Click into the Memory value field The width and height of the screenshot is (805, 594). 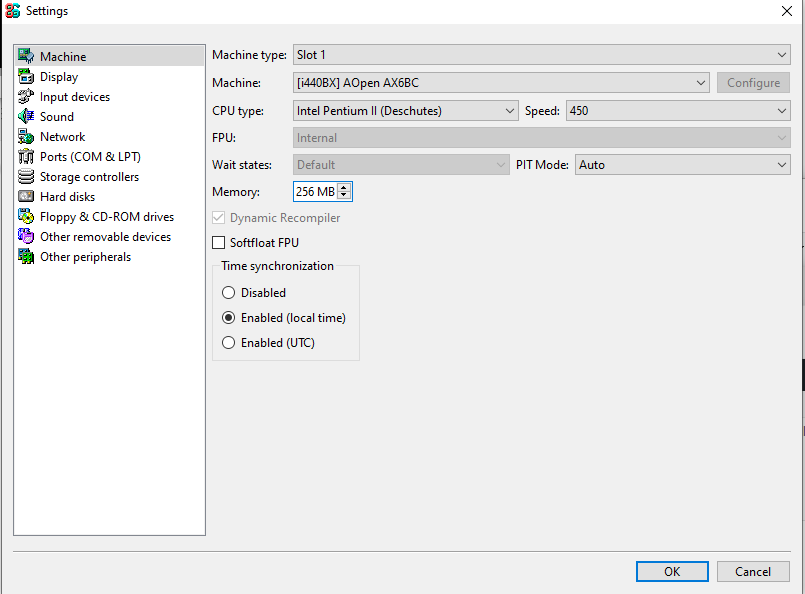point(315,191)
